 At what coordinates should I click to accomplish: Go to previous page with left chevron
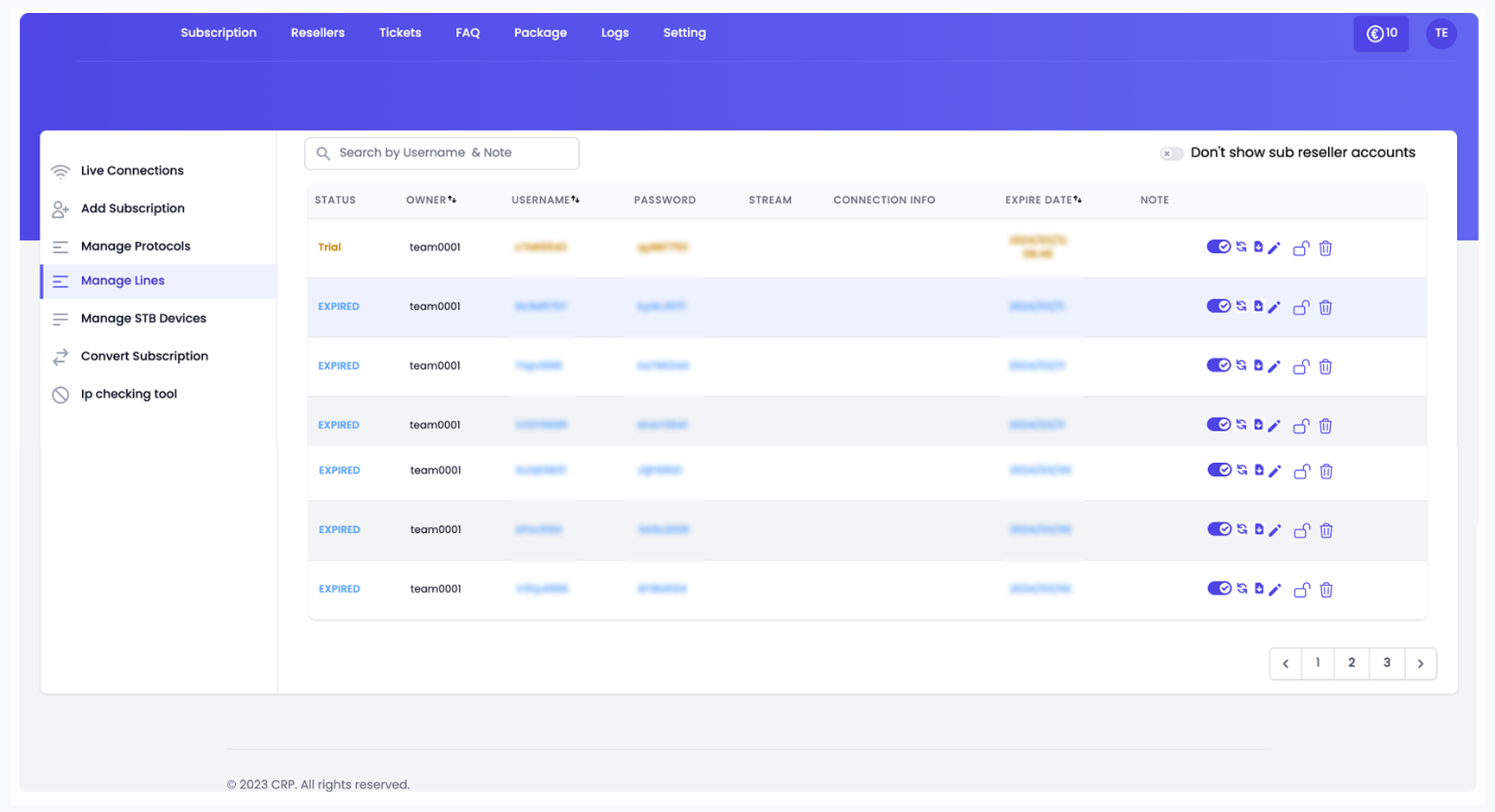[x=1286, y=663]
